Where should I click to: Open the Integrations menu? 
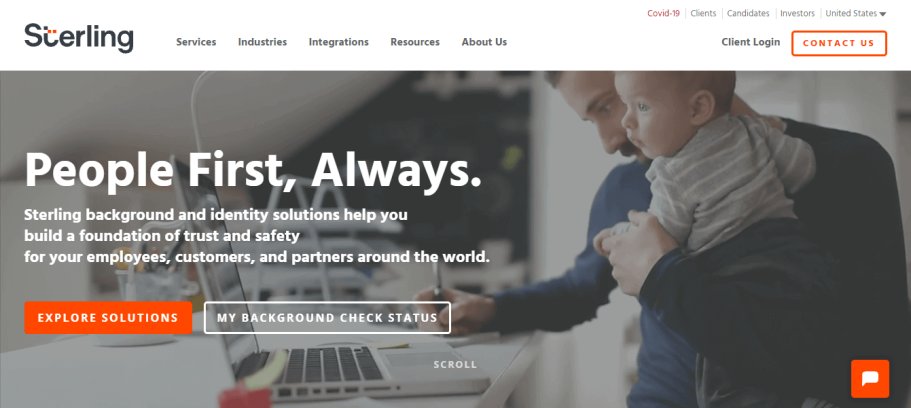pyautogui.click(x=339, y=42)
